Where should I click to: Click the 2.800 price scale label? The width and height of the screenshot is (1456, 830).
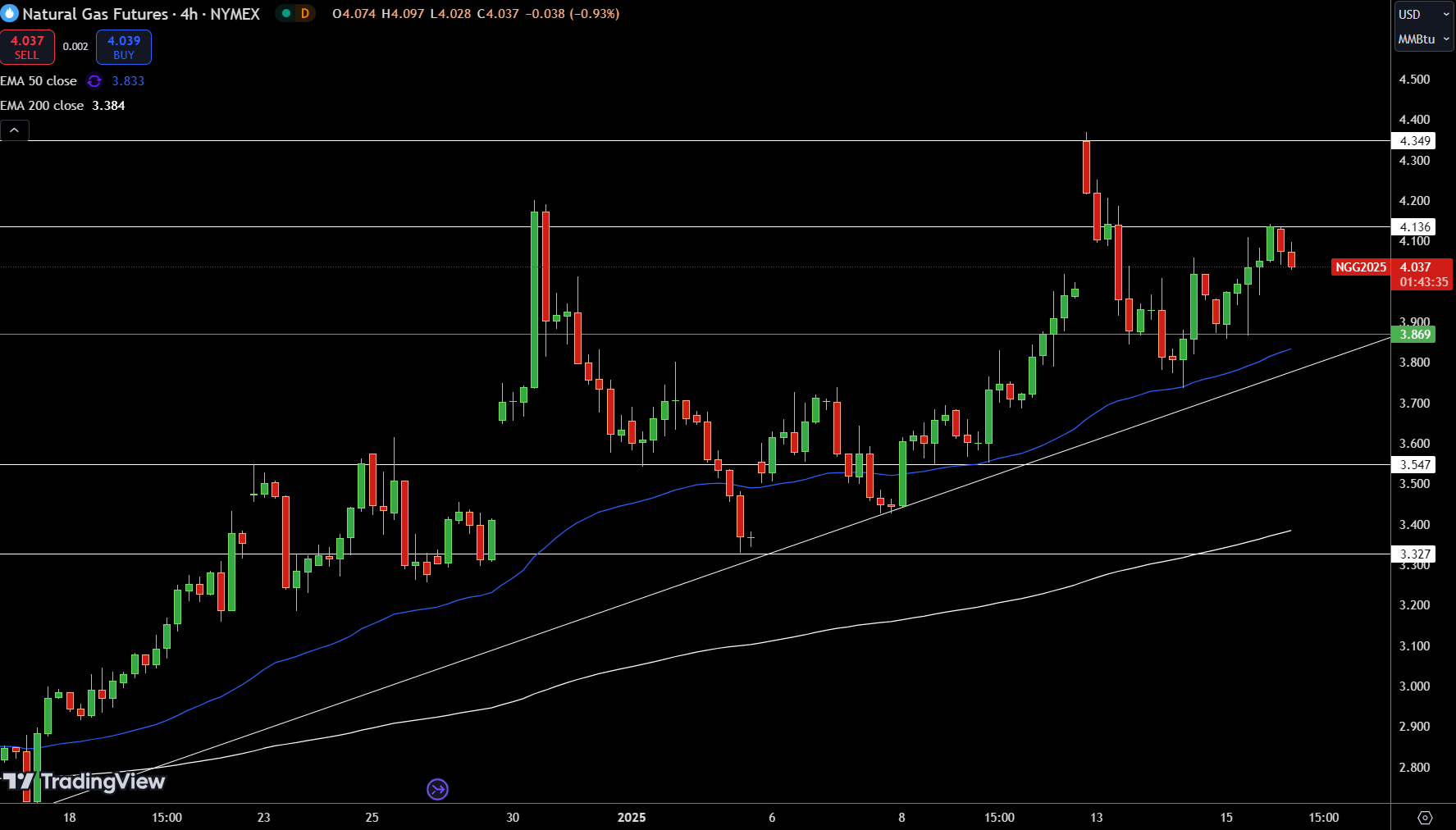[1414, 768]
